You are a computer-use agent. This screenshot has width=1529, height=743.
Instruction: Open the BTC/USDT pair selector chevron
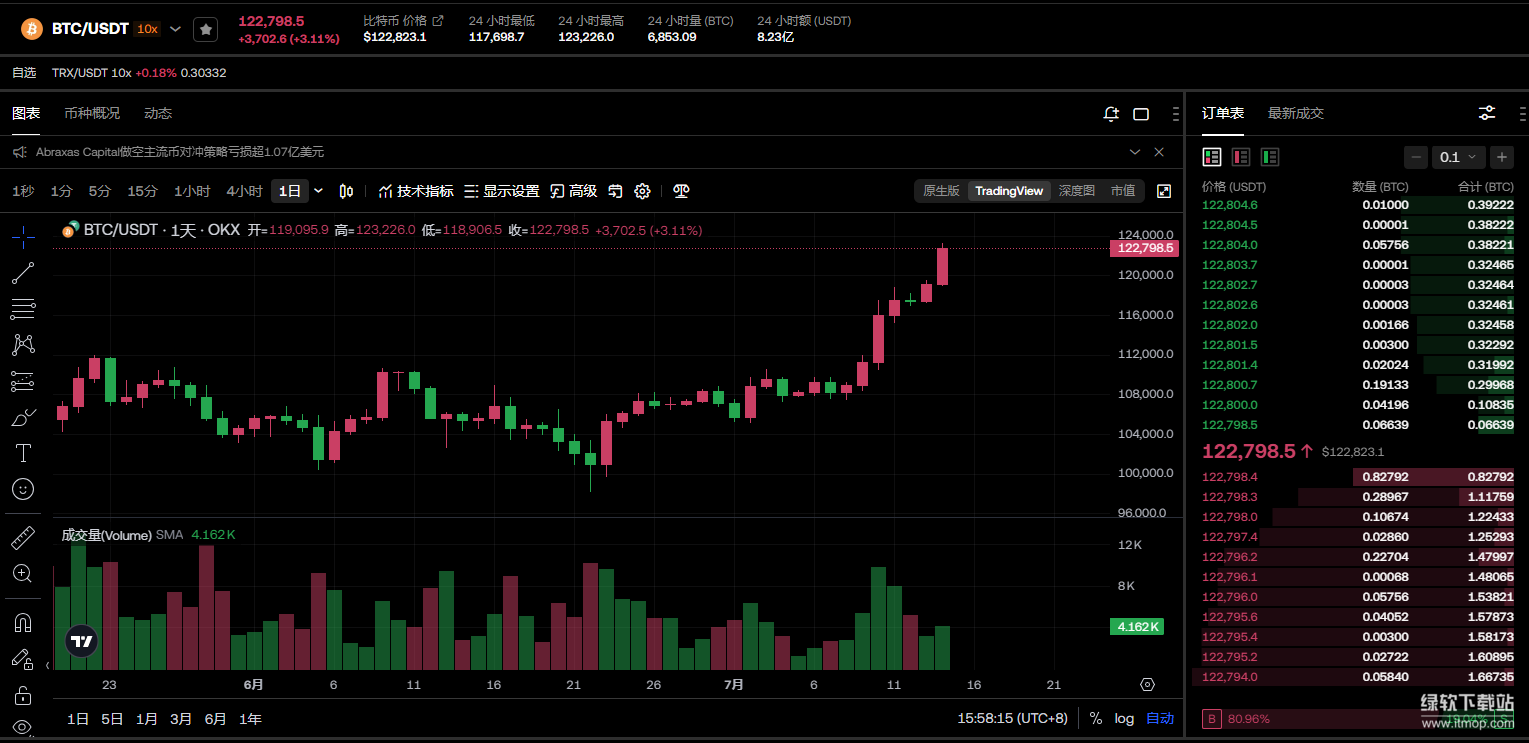click(x=176, y=29)
